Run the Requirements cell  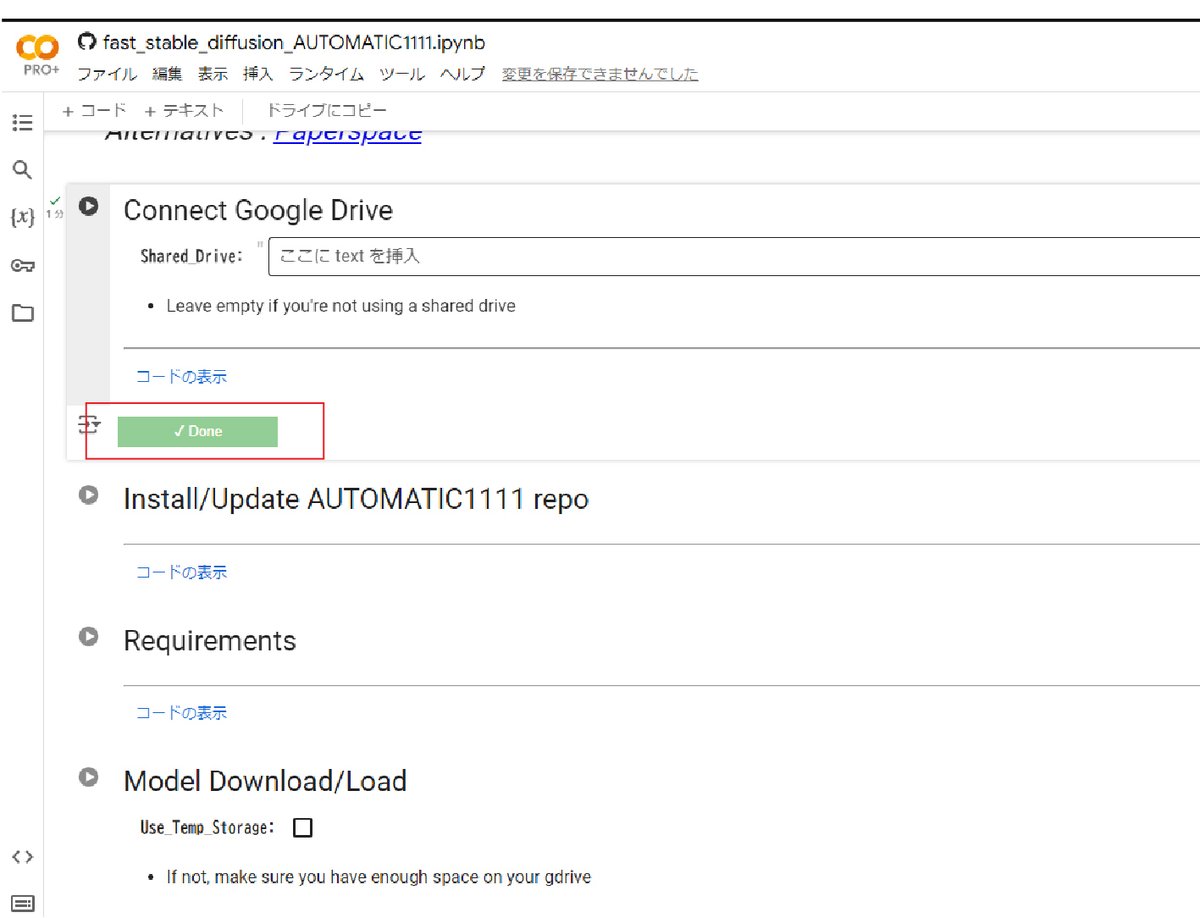(89, 636)
